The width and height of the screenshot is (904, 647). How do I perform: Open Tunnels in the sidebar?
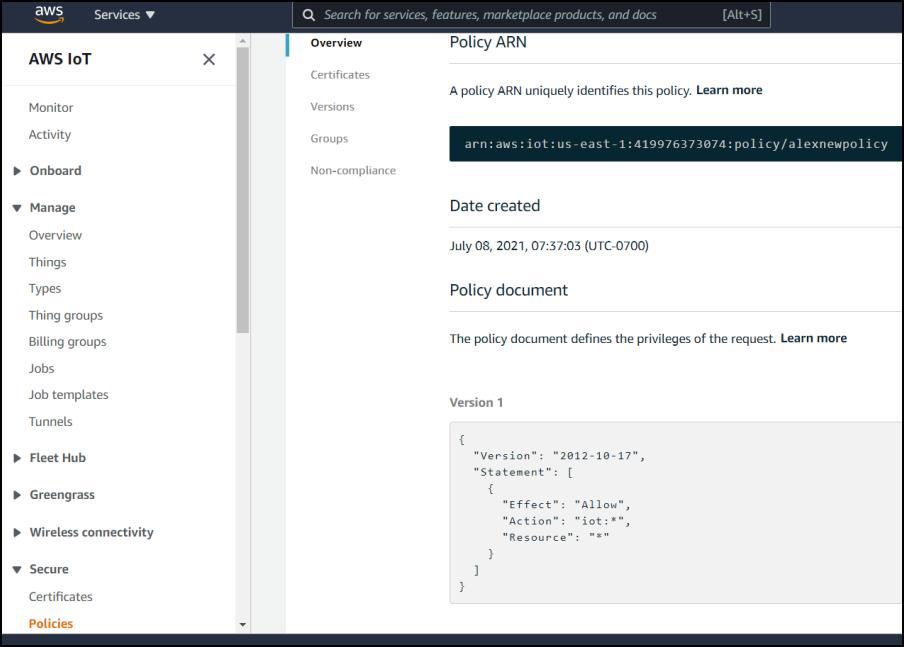click(51, 422)
